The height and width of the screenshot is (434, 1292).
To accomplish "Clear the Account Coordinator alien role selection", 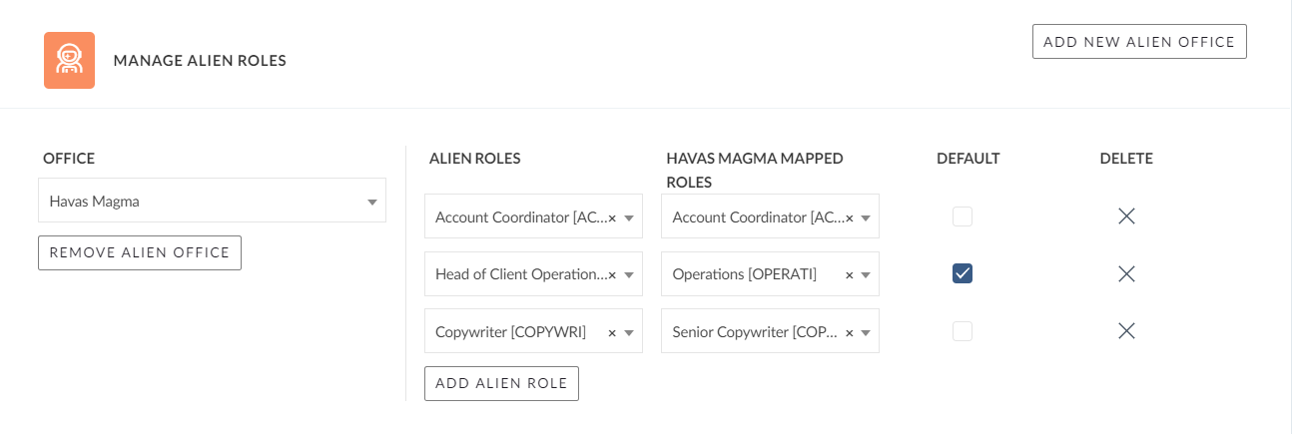I will click(612, 218).
